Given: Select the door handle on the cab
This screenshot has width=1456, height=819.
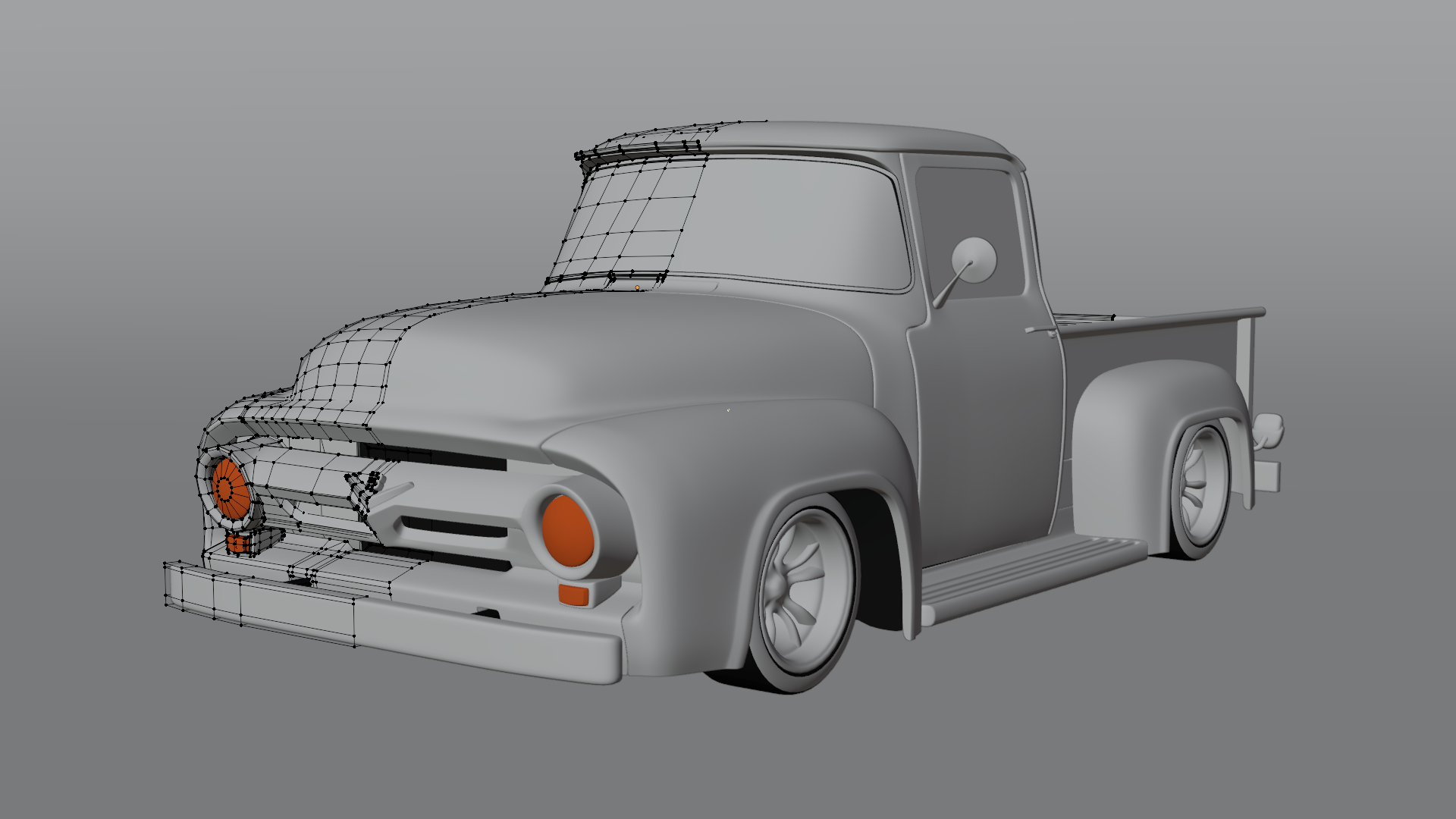Looking at the screenshot, I should [1040, 329].
